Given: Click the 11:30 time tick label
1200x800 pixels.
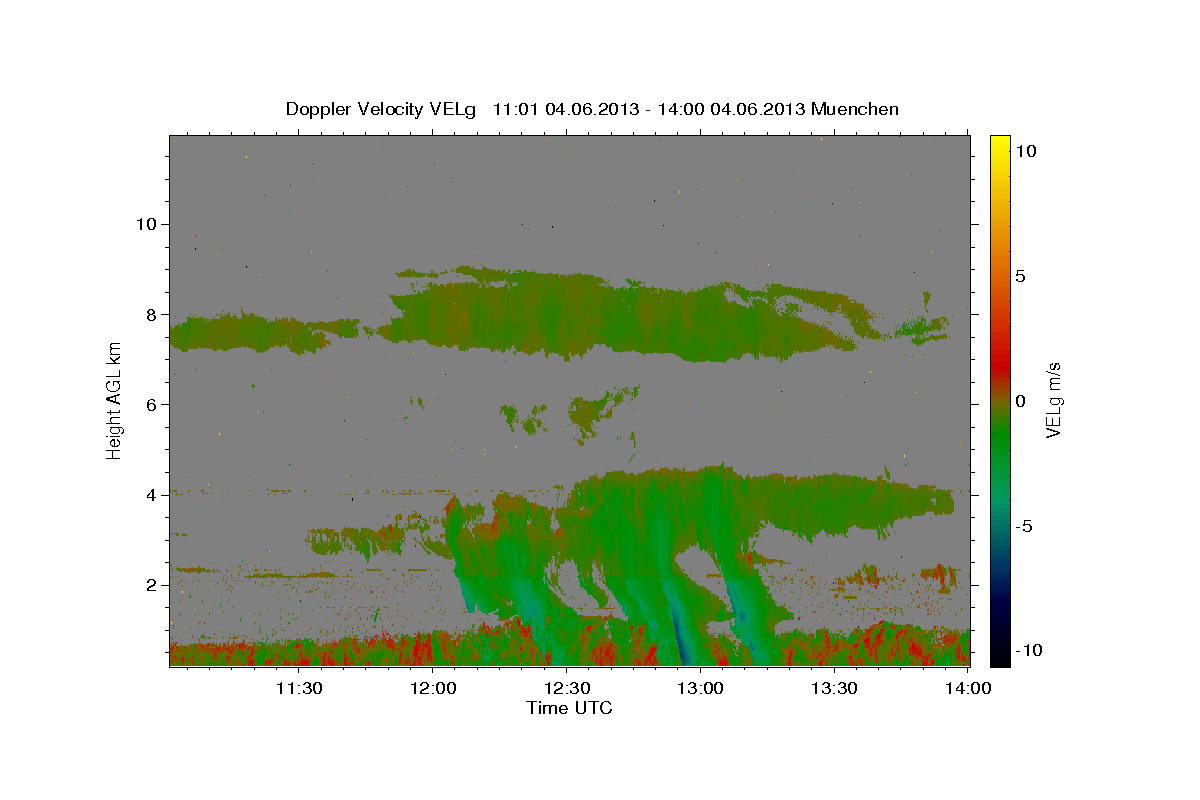Looking at the screenshot, I should [x=299, y=688].
